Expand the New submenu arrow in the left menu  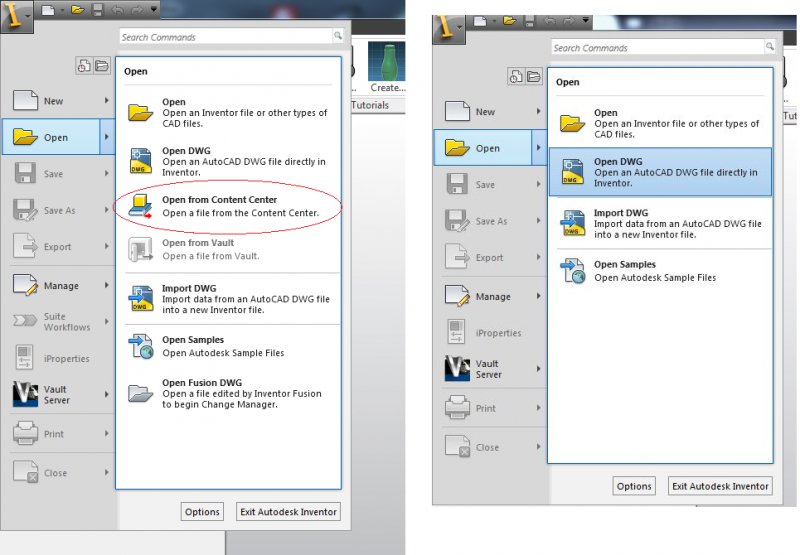[107, 100]
